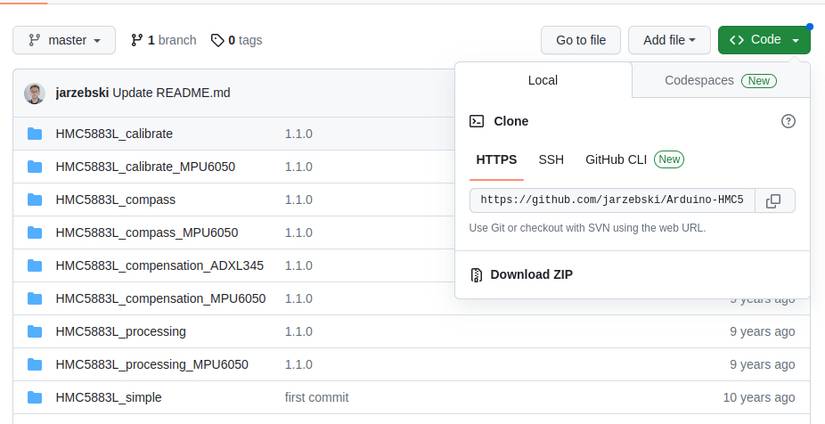
Task: Click the branch icon beside 1 branch
Action: pos(137,40)
